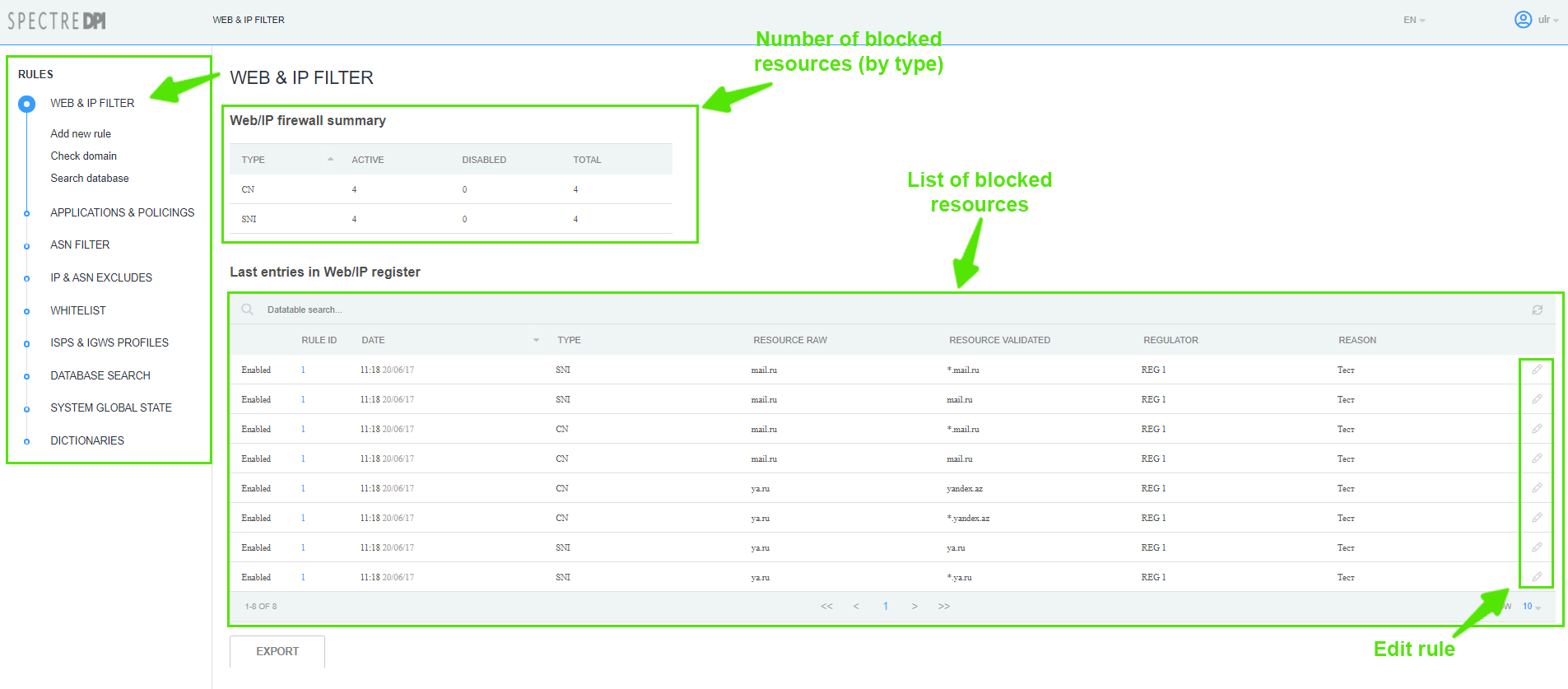The width and height of the screenshot is (1568, 689).
Task: Open the user profile icon
Action: 1523,20
